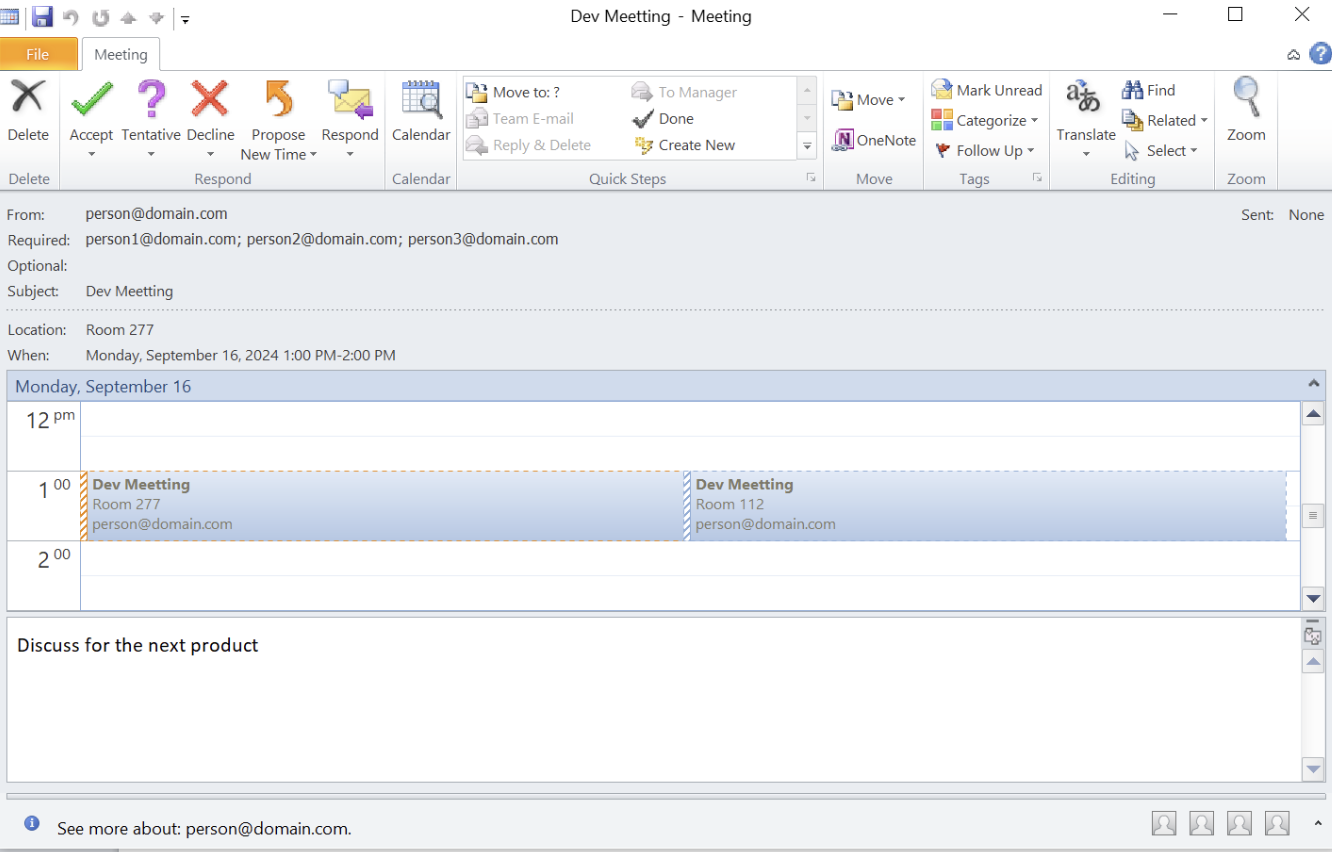This screenshot has height=852, width=1332.
Task: Open the File tab
Action: click(x=38, y=54)
